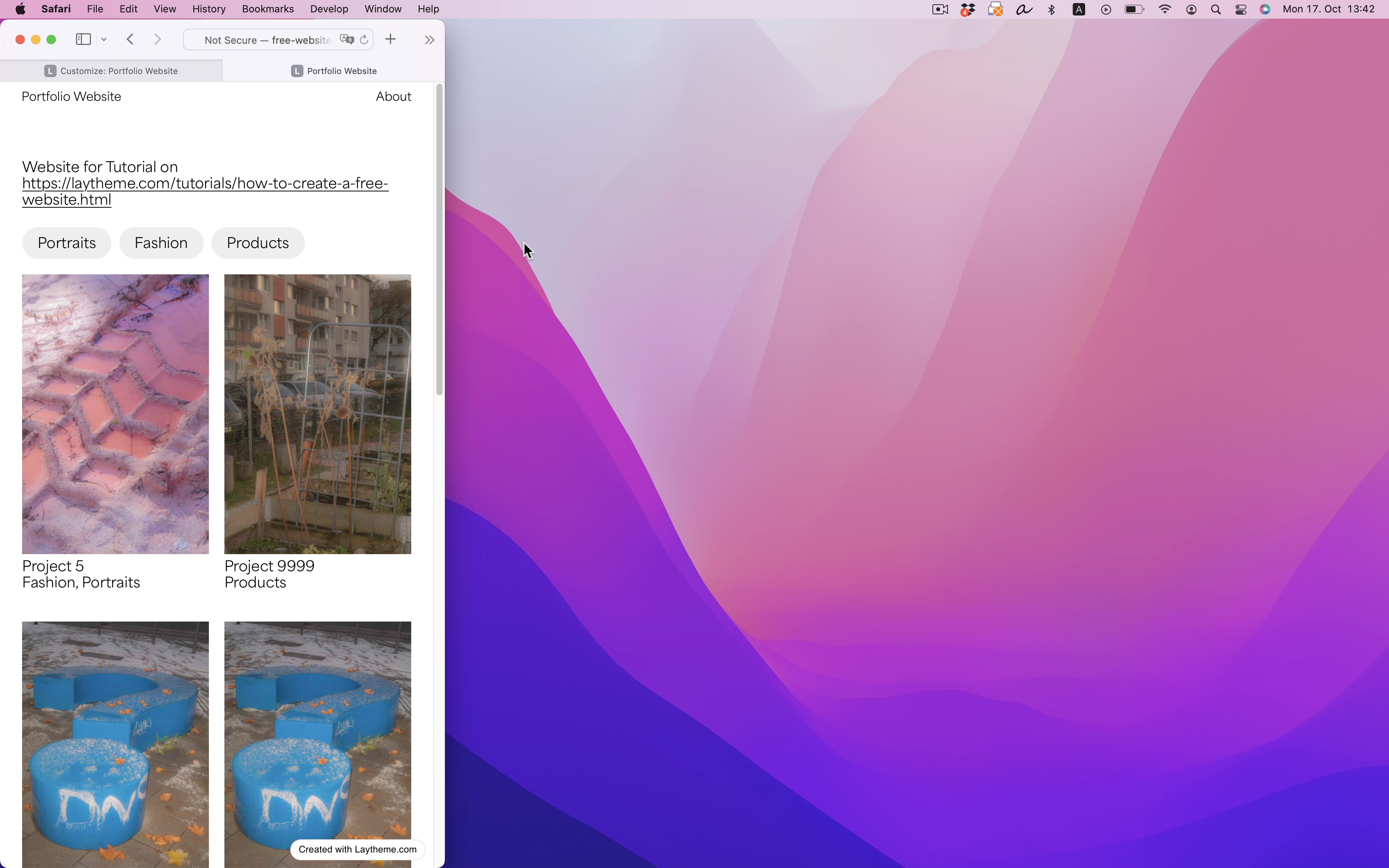
Task: Click the 'Fashion, Portraits' caption text
Action: 81,583
